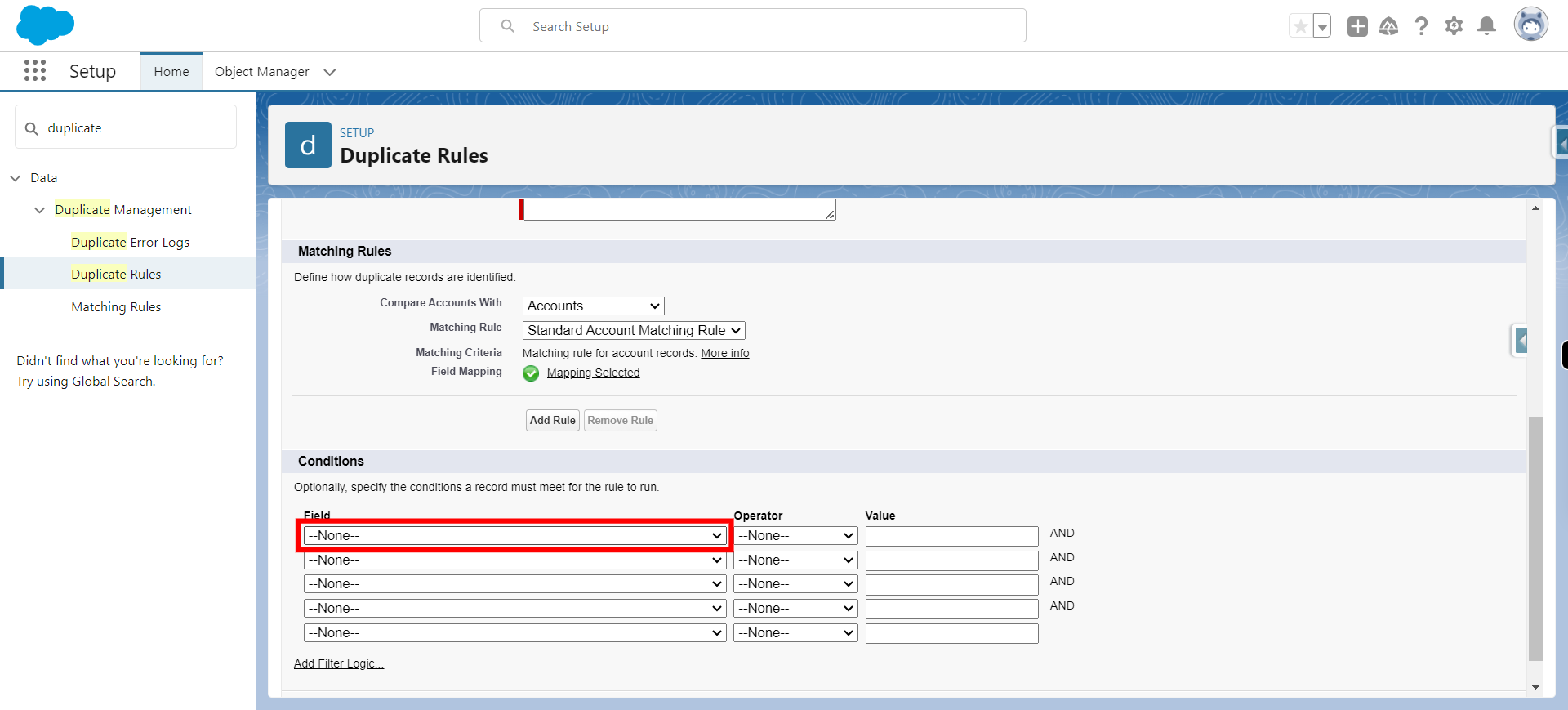The width and height of the screenshot is (1568, 710).
Task: Select Duplicate Rules in the sidebar
Action: click(116, 274)
